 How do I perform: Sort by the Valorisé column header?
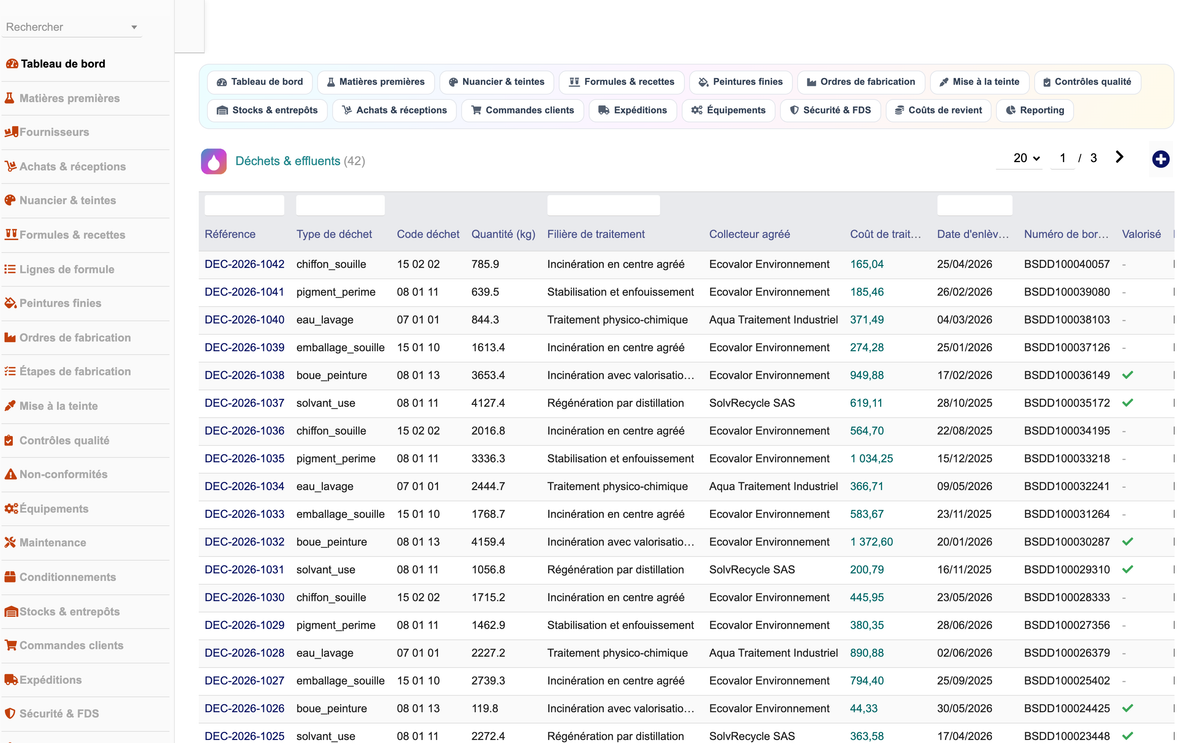click(1141, 234)
